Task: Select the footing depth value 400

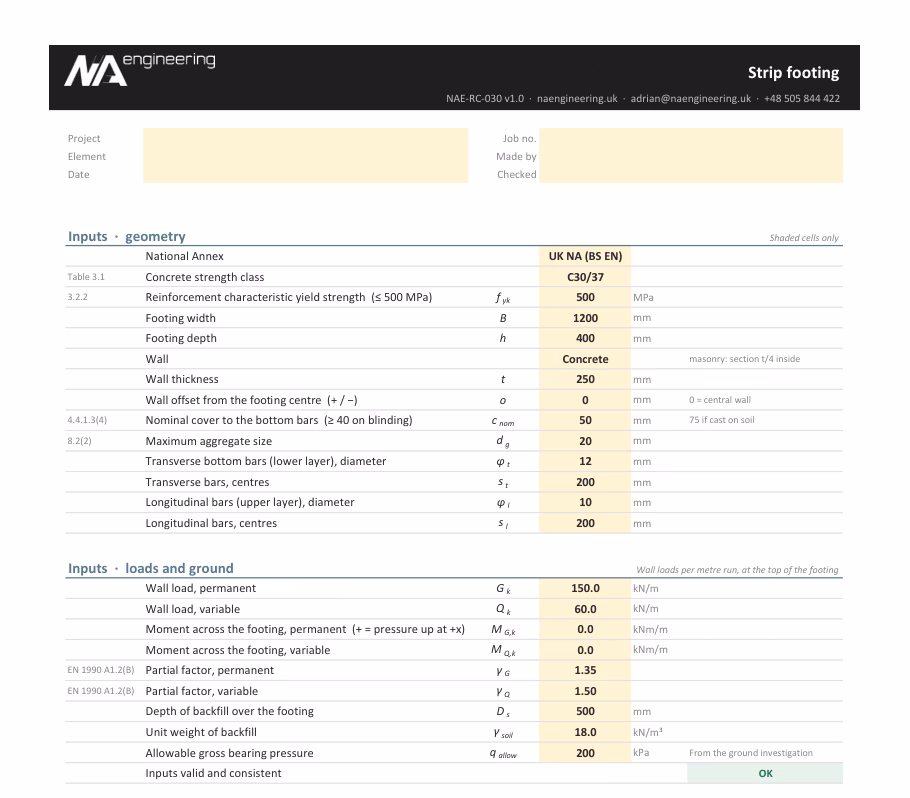Action: 585,338
